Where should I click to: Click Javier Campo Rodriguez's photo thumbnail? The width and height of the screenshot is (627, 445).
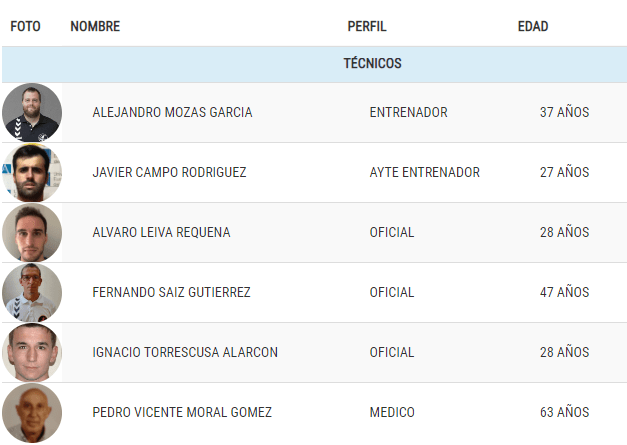click(x=32, y=172)
